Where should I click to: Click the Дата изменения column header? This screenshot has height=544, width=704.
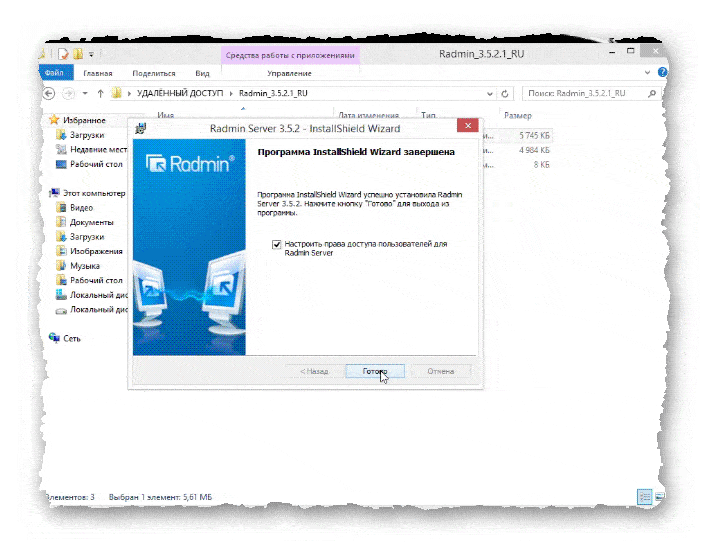pos(368,115)
